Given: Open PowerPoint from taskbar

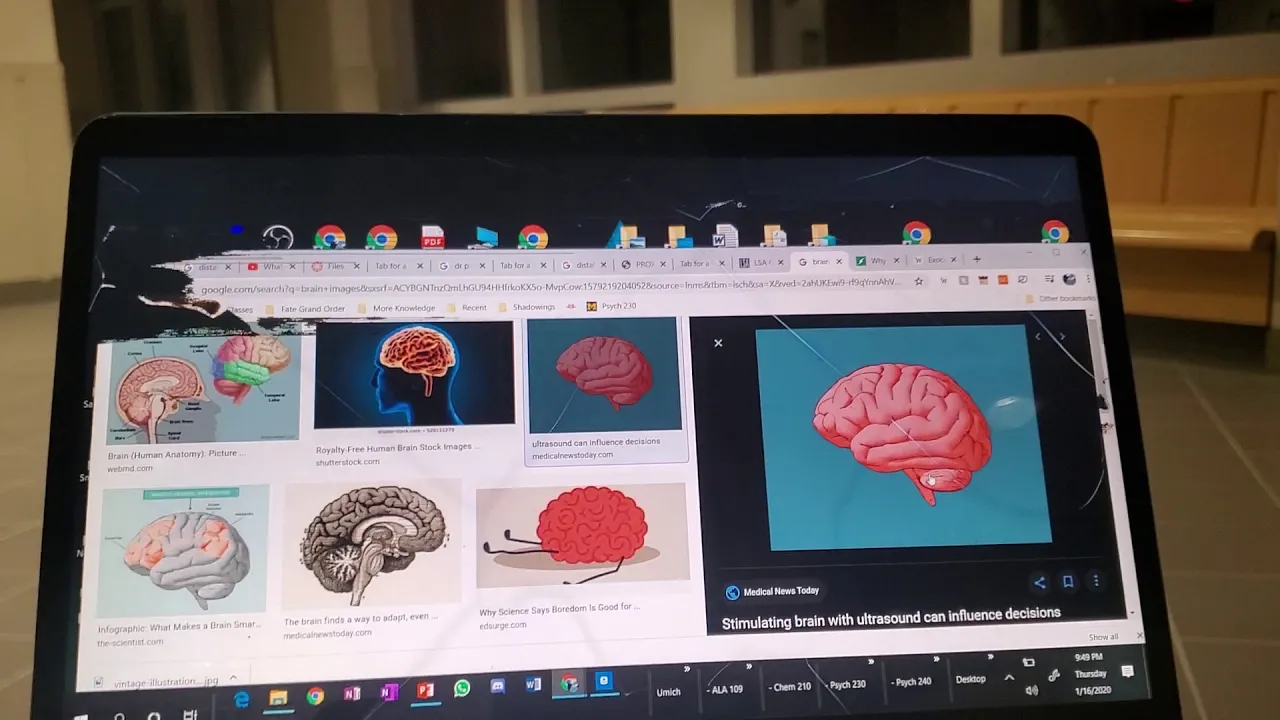Looking at the screenshot, I should click(425, 691).
